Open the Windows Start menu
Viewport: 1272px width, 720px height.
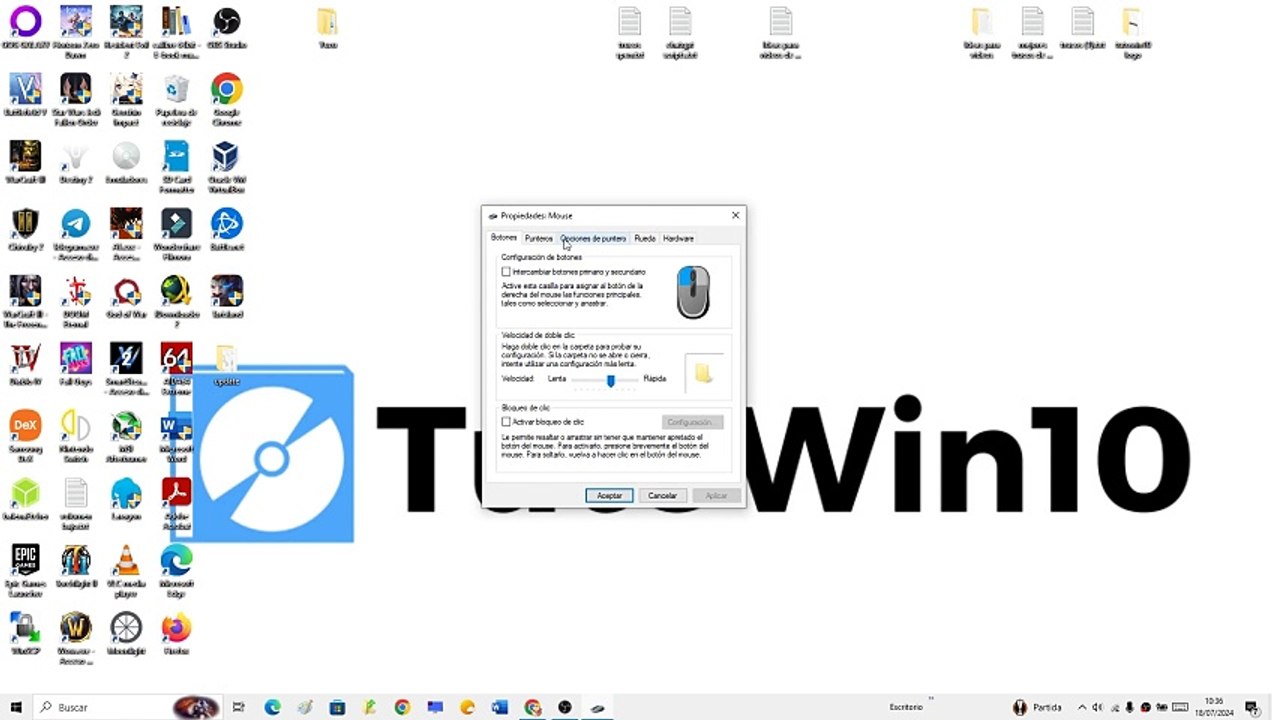pyautogui.click(x=16, y=707)
